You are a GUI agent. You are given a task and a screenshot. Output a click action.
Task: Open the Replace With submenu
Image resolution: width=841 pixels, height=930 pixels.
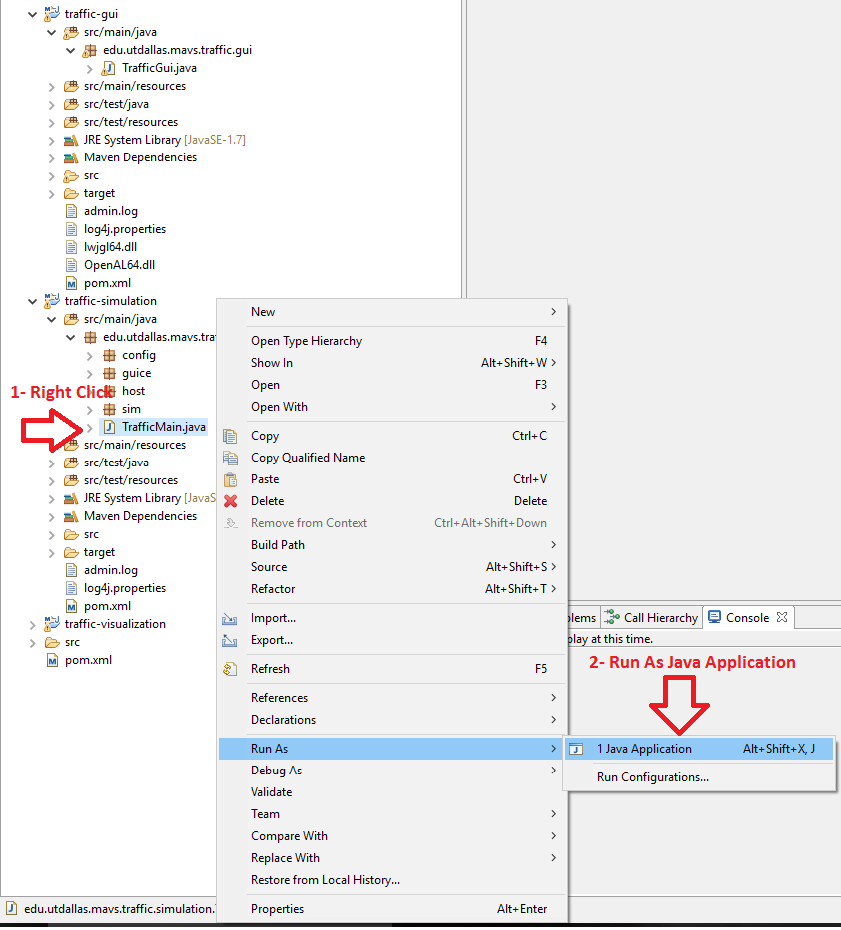(x=393, y=858)
